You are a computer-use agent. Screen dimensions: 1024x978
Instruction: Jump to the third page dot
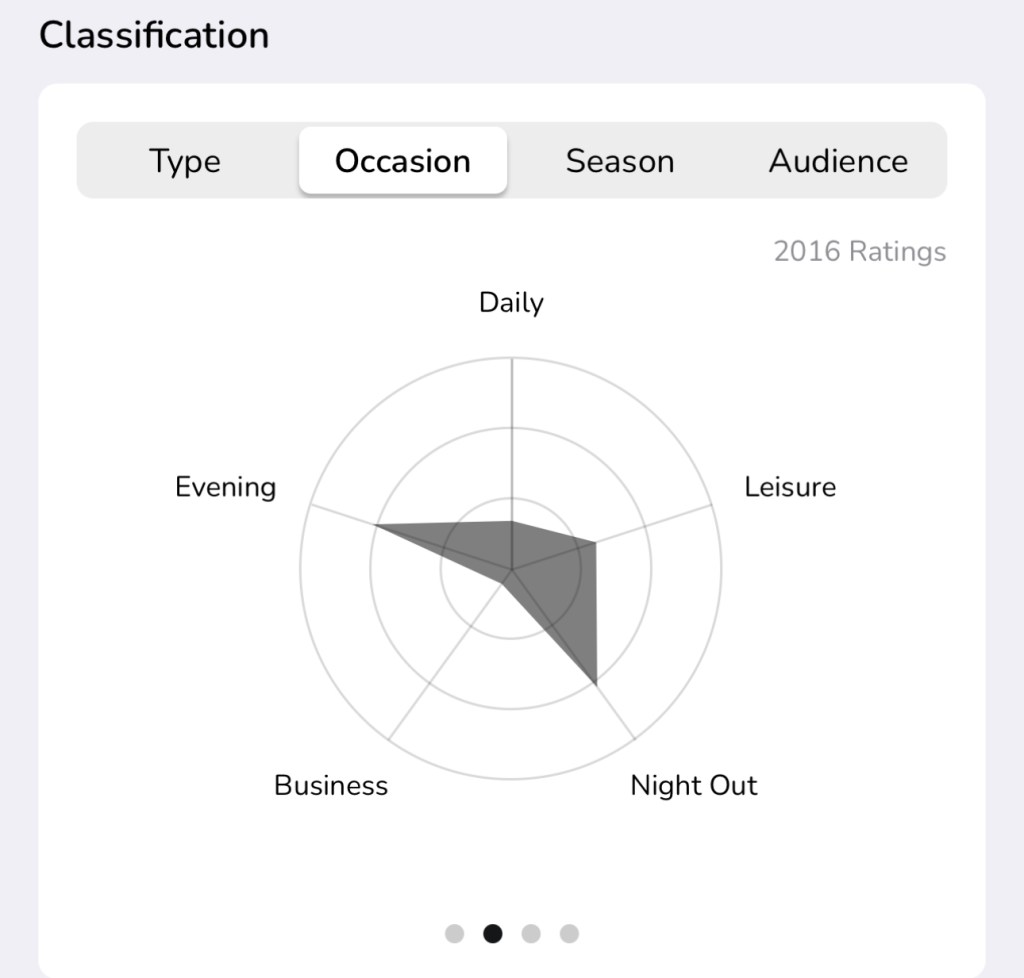click(x=531, y=934)
